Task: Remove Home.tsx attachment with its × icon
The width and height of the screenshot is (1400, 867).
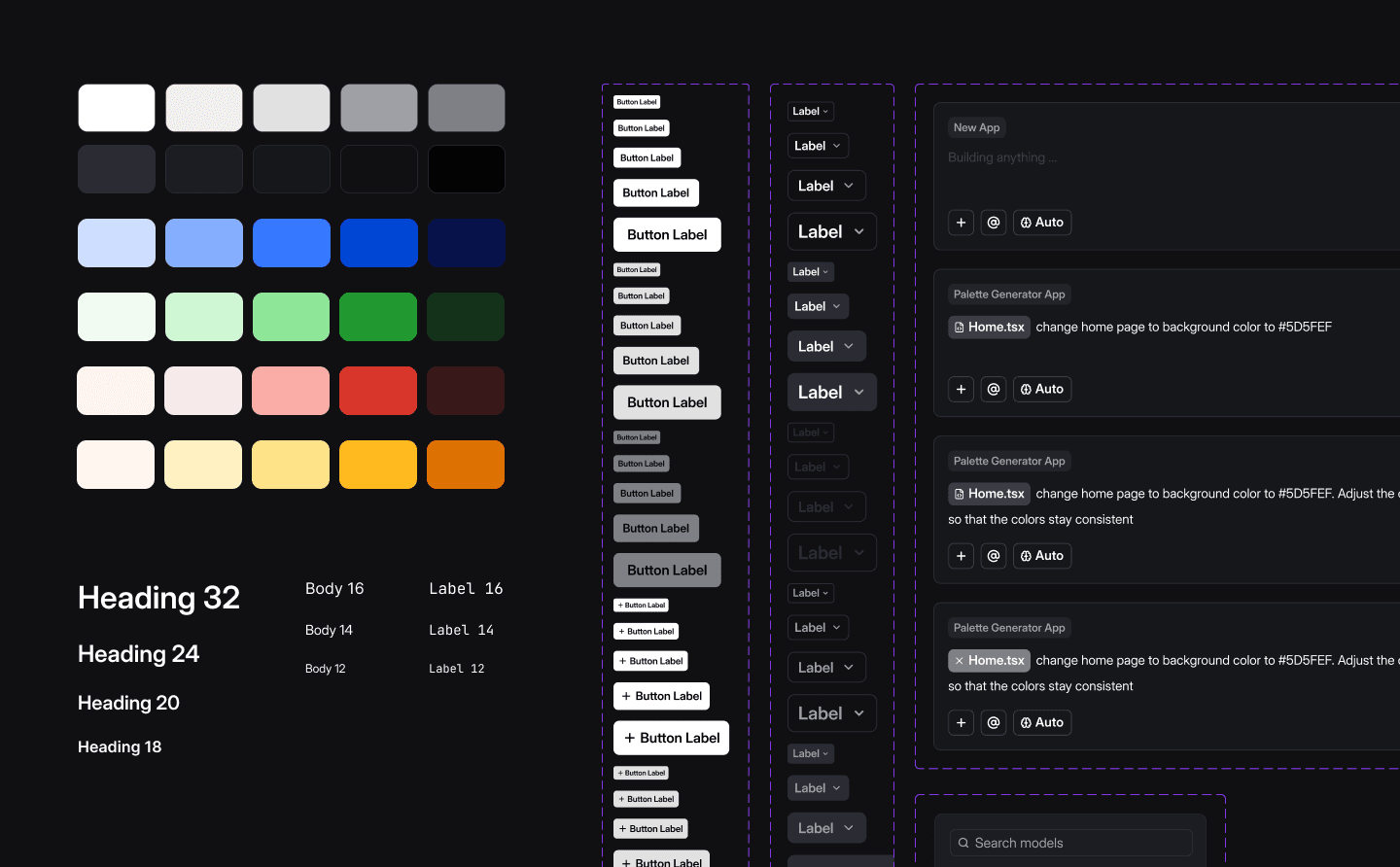Action: tap(958, 660)
